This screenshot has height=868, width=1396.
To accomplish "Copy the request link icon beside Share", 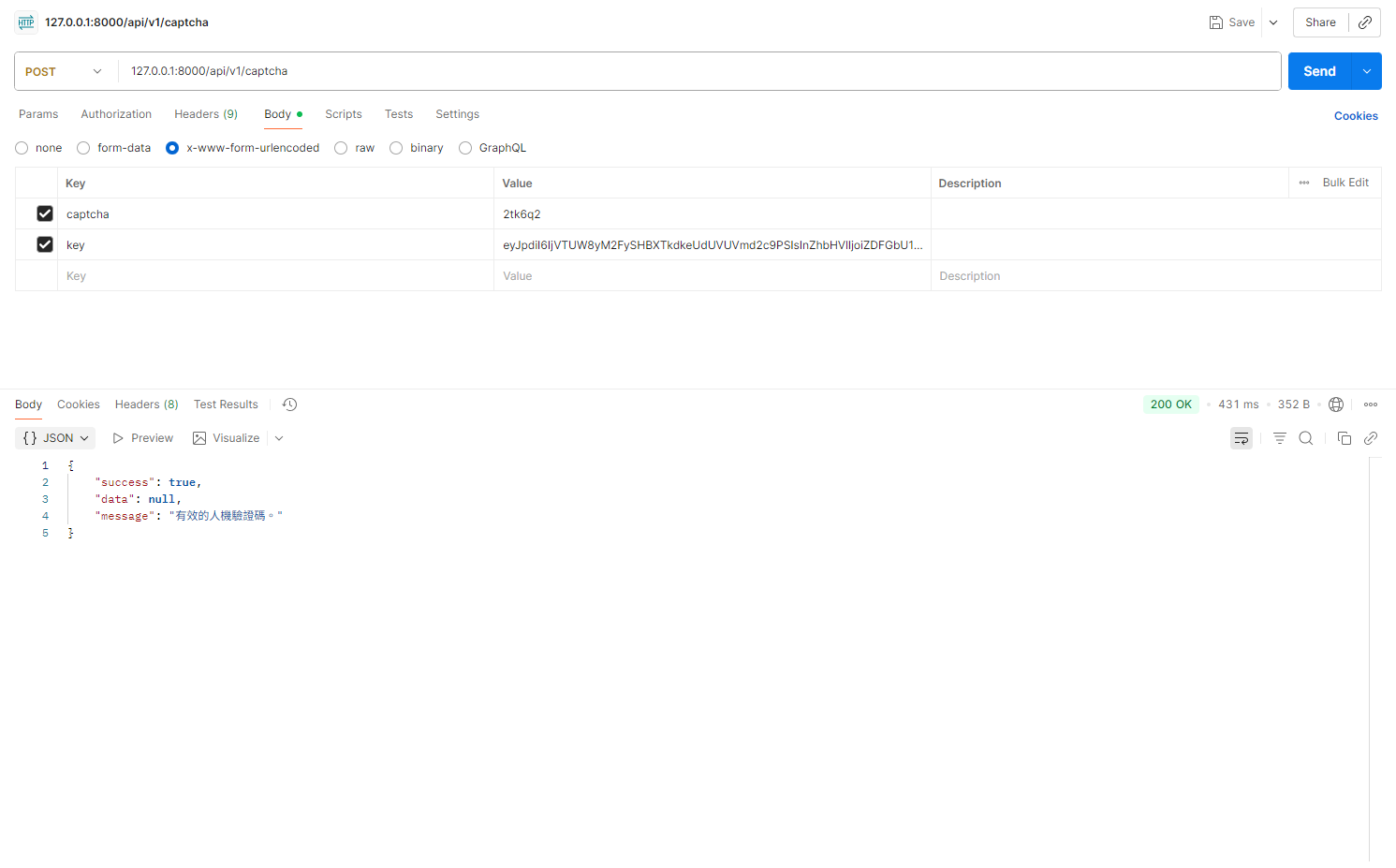I will [1365, 22].
